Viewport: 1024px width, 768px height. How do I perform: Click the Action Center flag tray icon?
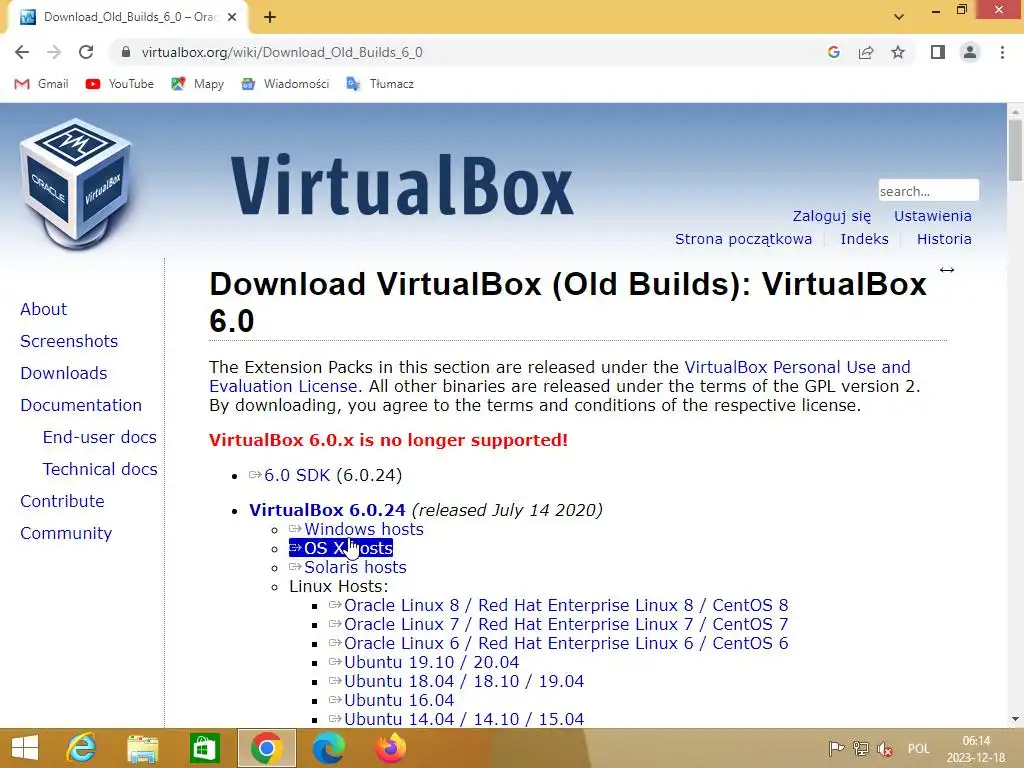tap(836, 748)
